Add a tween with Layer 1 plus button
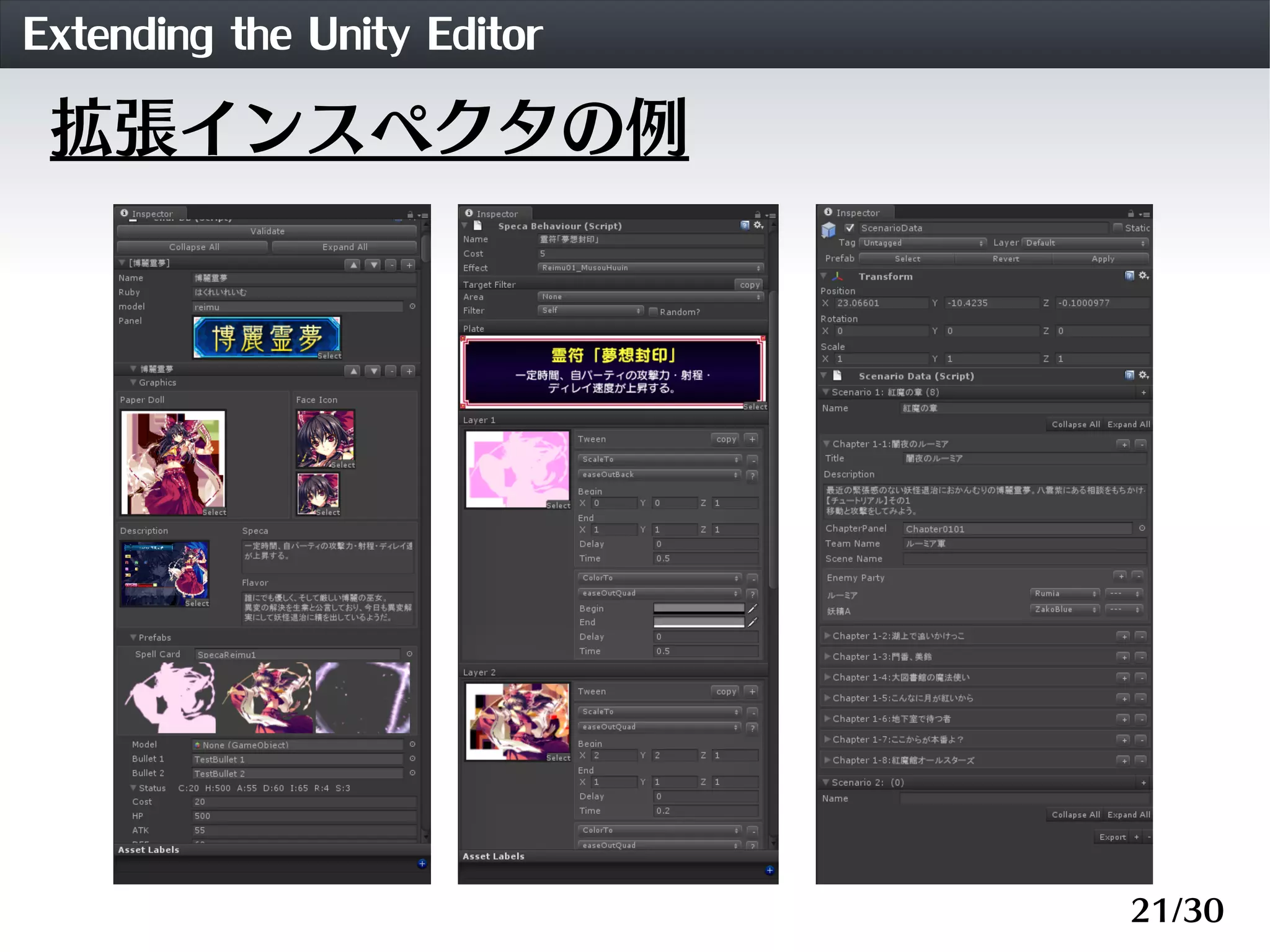This screenshot has height=952, width=1270. [x=752, y=439]
